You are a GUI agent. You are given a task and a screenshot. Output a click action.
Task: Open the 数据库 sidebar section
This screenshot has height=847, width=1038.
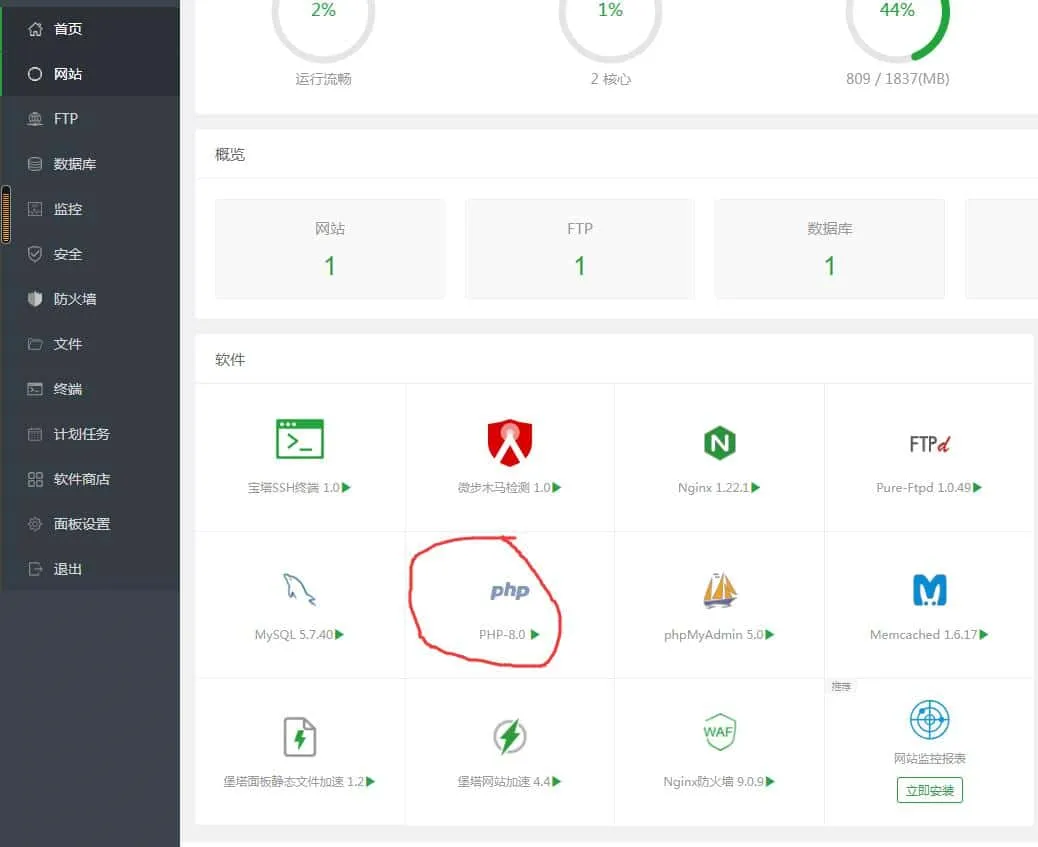(x=90, y=164)
